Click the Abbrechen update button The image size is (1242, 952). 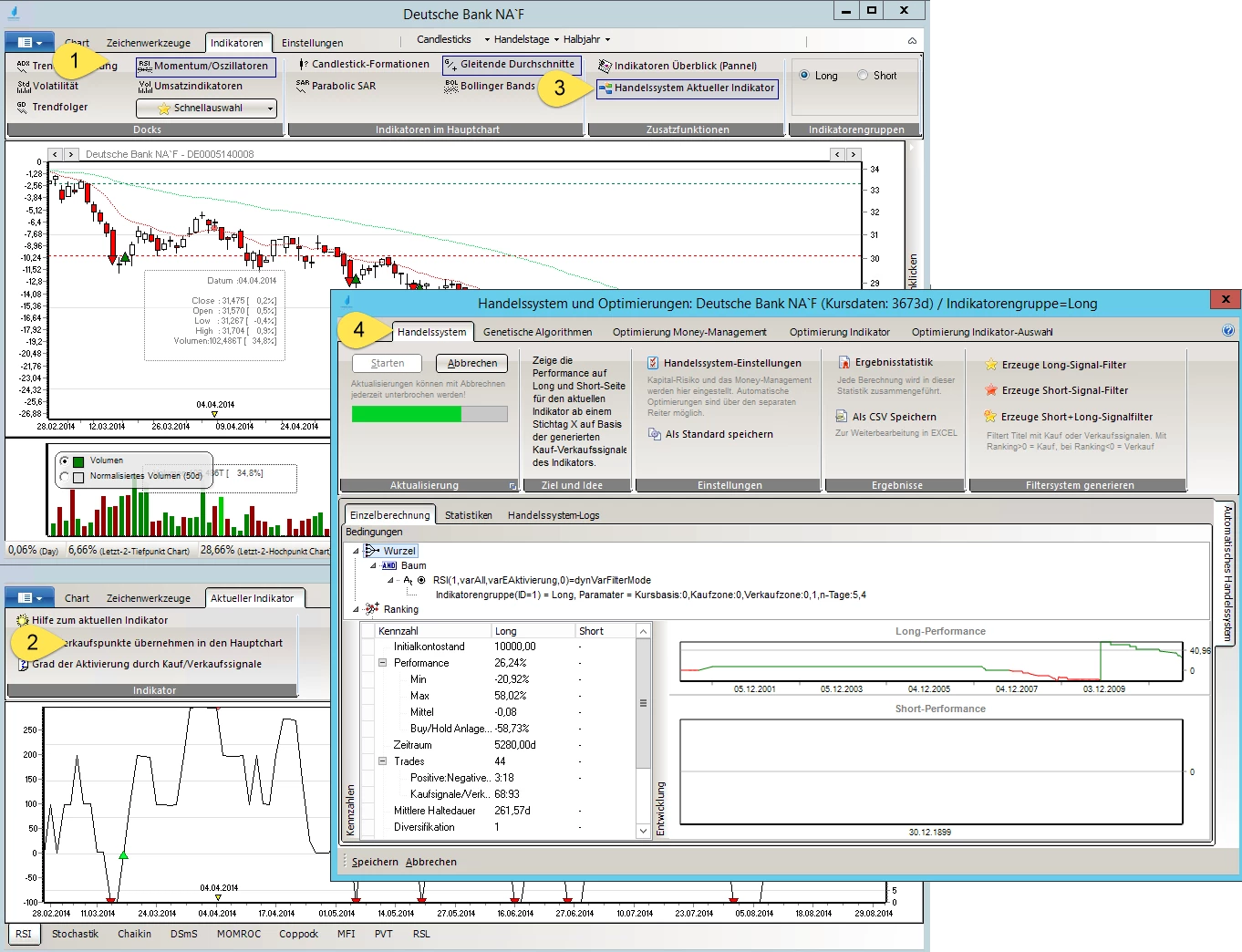472,363
